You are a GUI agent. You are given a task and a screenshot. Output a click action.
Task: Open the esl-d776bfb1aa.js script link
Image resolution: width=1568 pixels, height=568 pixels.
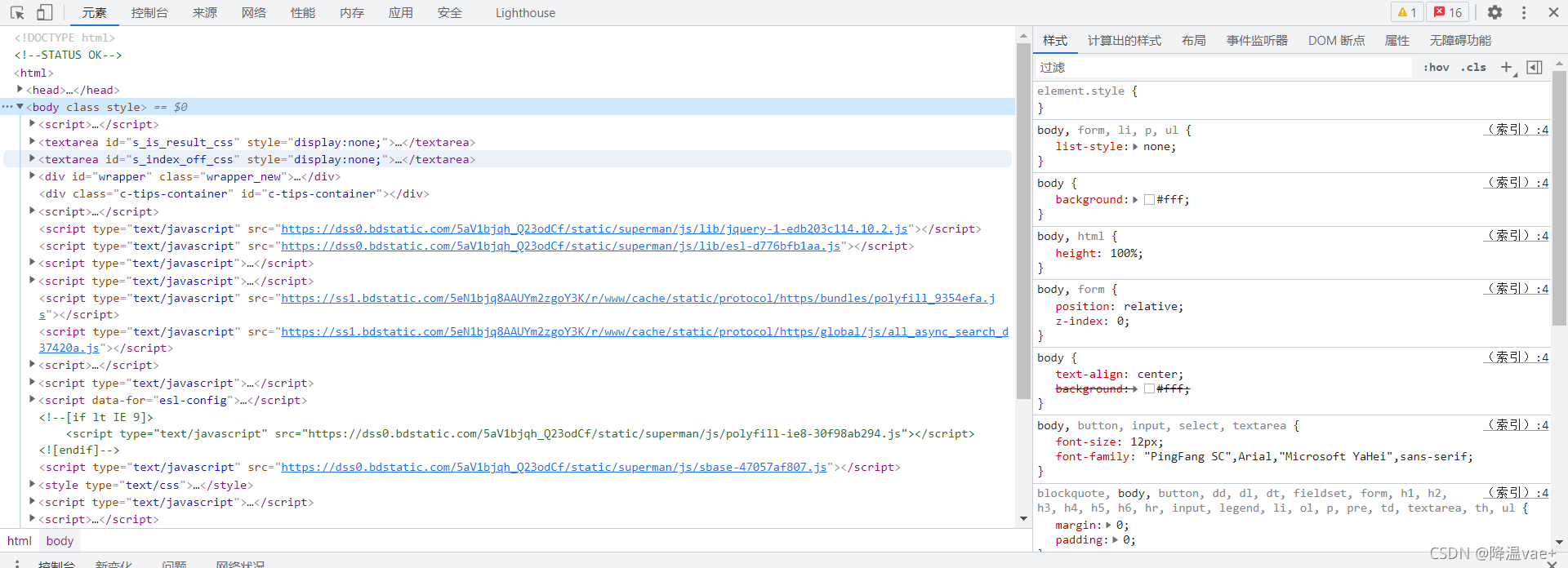[x=561, y=246]
